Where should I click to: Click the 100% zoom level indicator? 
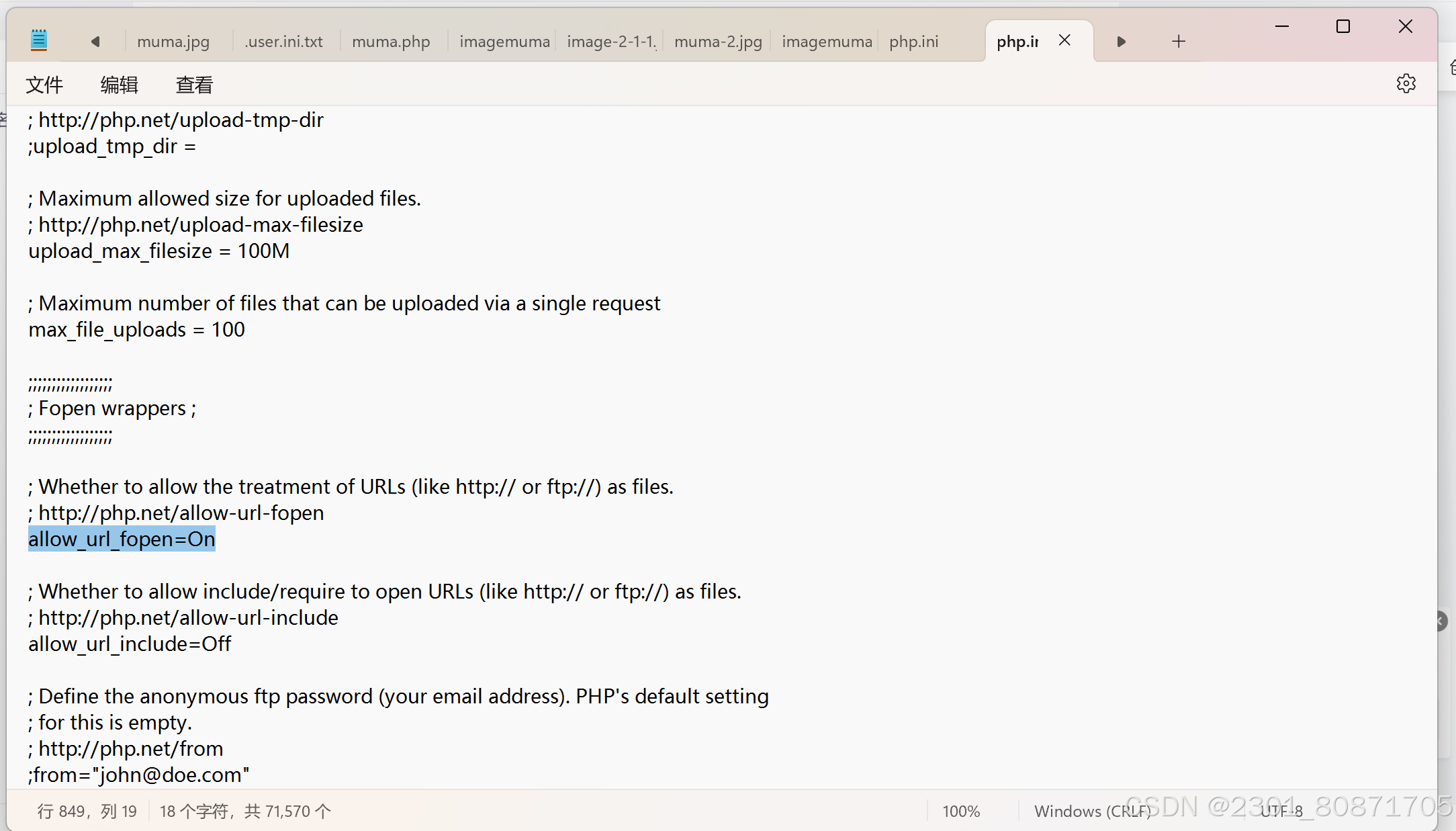tap(961, 812)
